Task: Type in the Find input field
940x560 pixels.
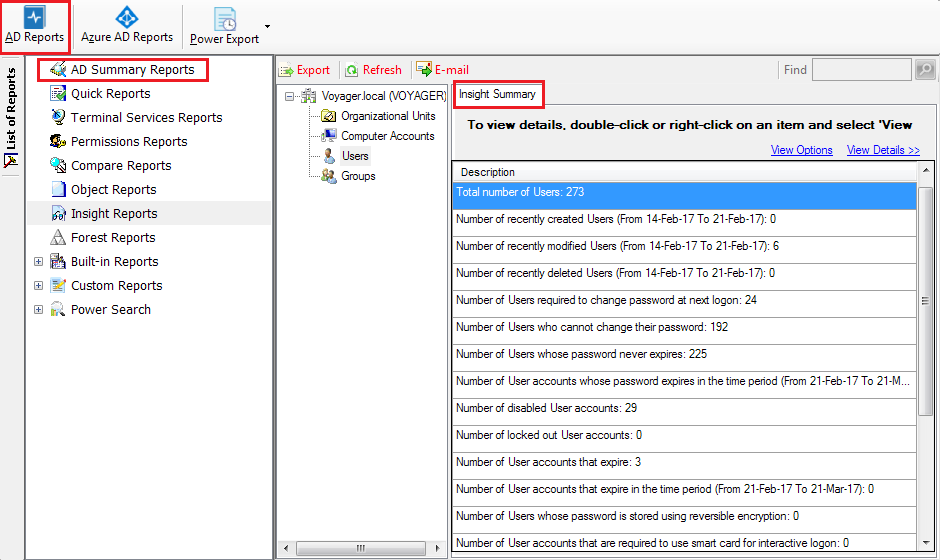Action: (x=861, y=70)
